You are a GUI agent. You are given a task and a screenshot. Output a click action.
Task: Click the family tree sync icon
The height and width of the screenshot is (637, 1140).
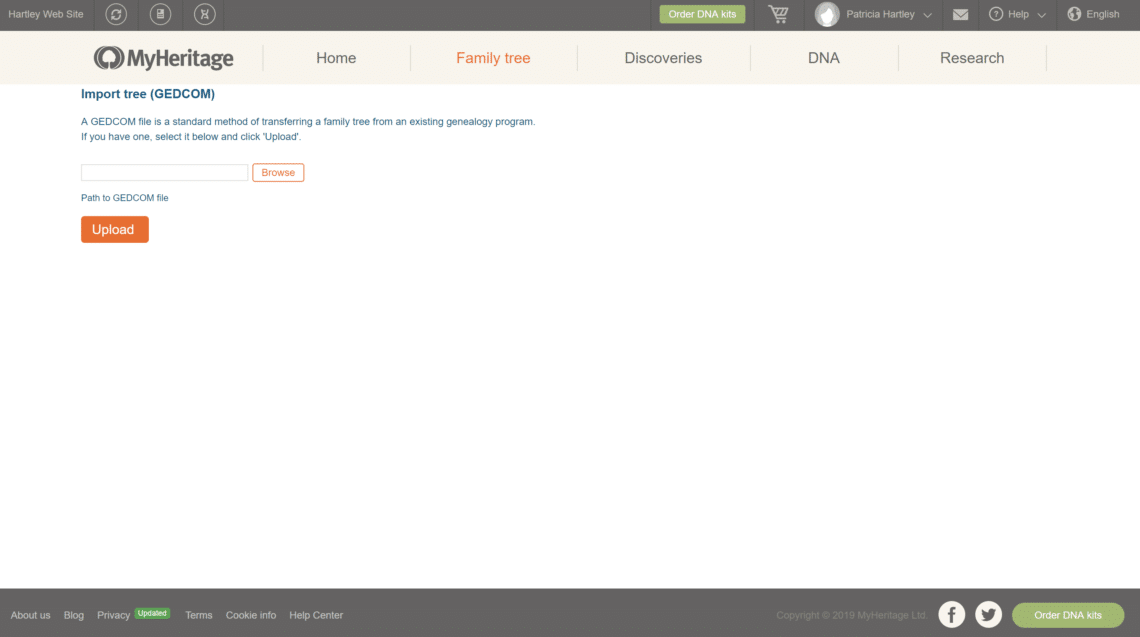pos(114,14)
